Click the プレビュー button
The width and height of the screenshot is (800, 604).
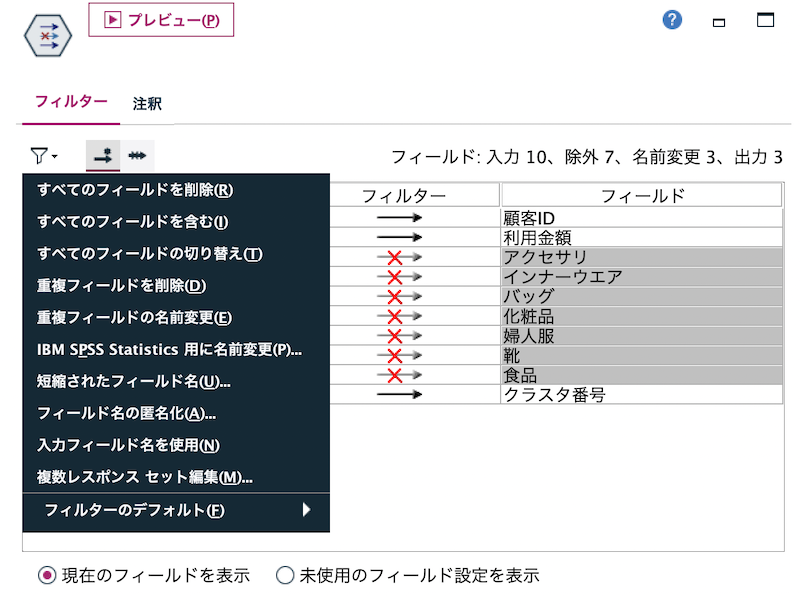click(x=161, y=19)
